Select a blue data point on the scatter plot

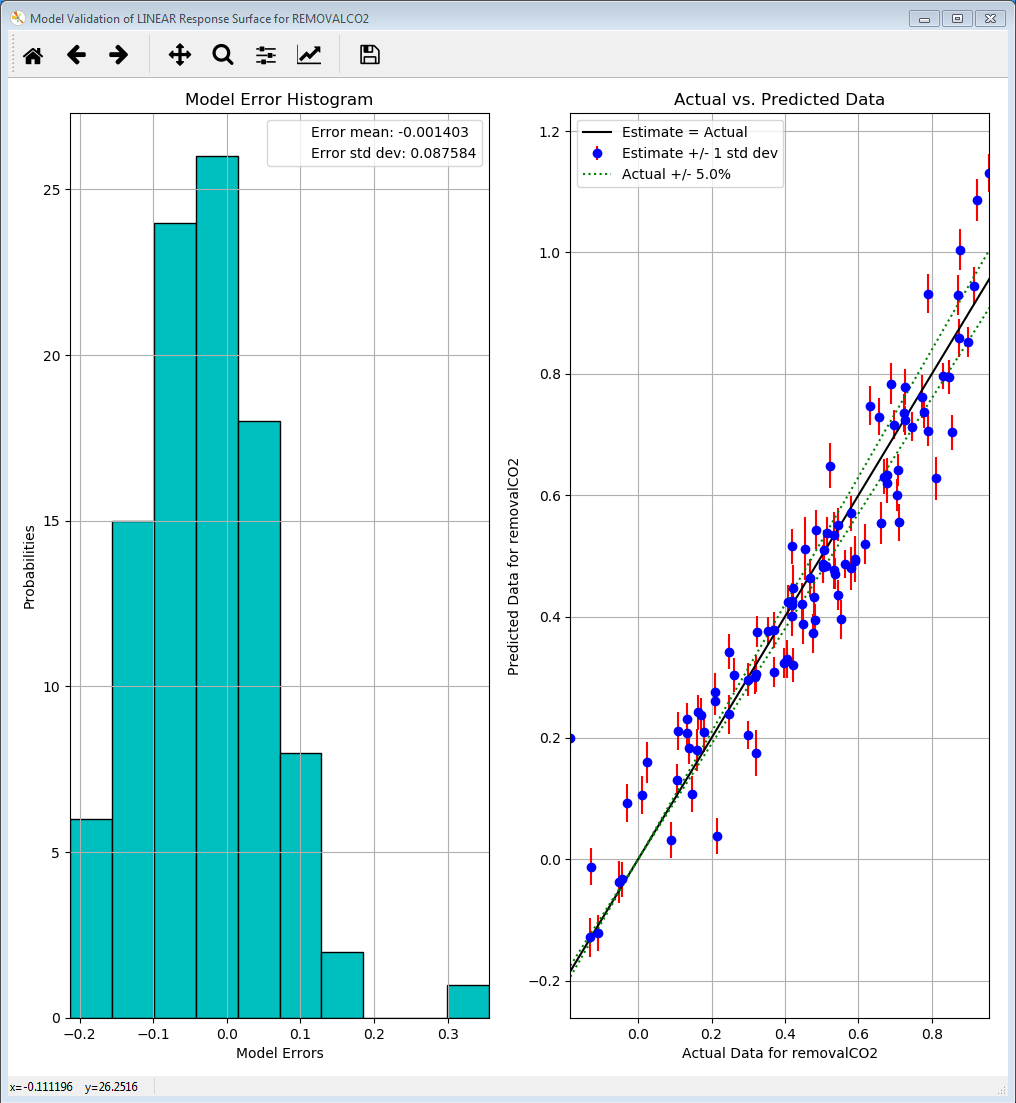click(828, 464)
